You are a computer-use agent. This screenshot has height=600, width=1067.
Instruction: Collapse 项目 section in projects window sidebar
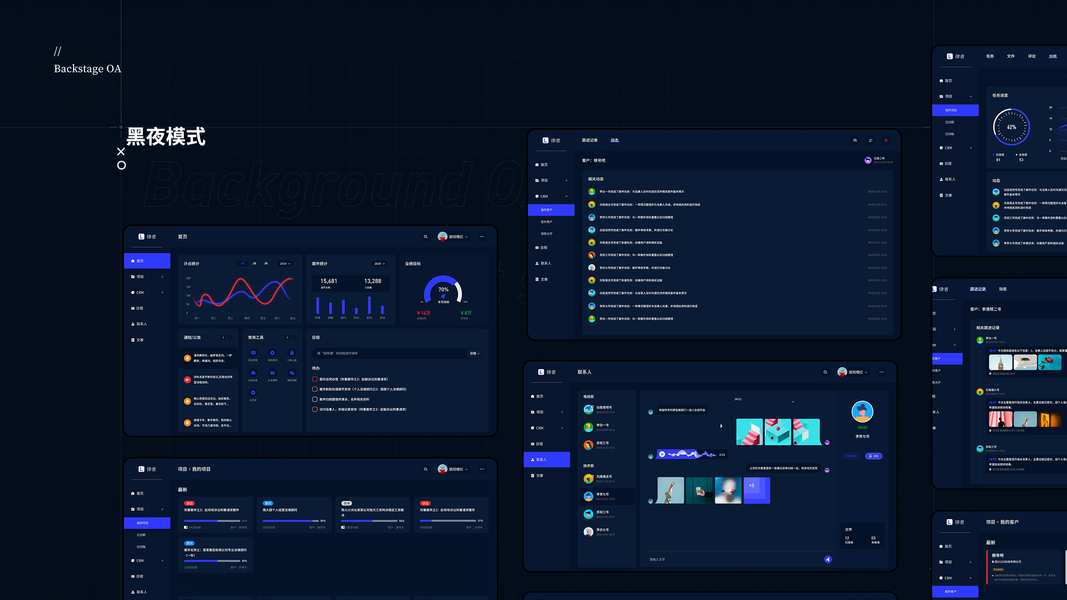point(162,509)
